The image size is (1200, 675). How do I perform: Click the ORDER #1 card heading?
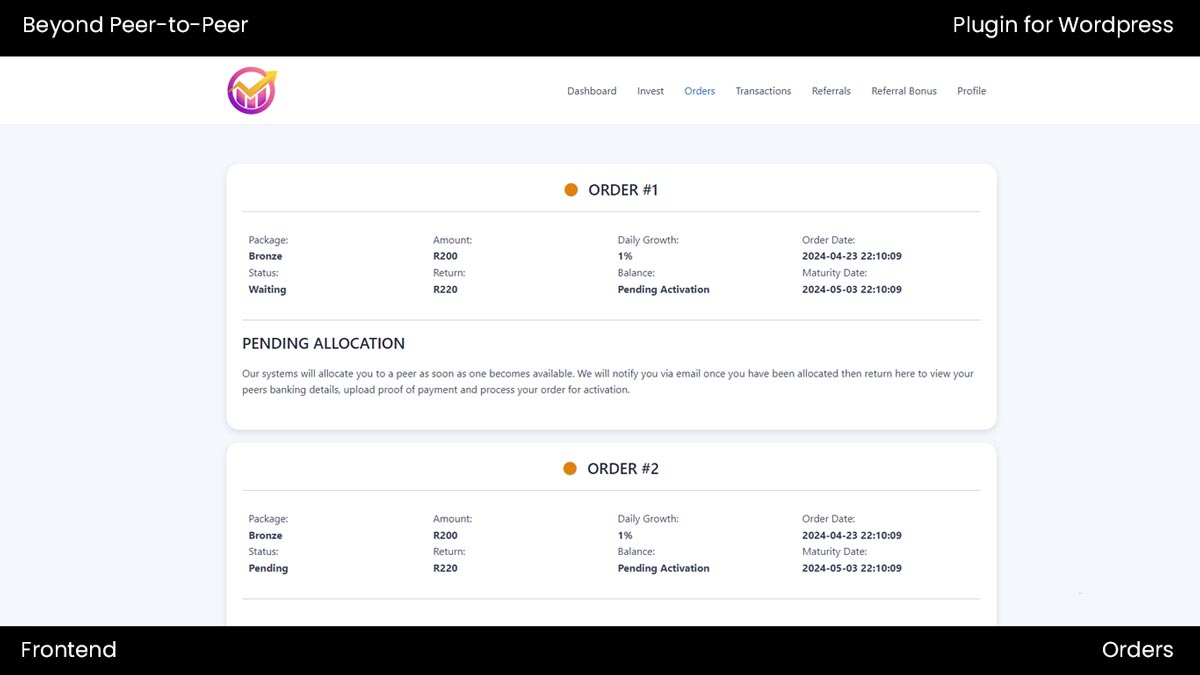(625, 189)
